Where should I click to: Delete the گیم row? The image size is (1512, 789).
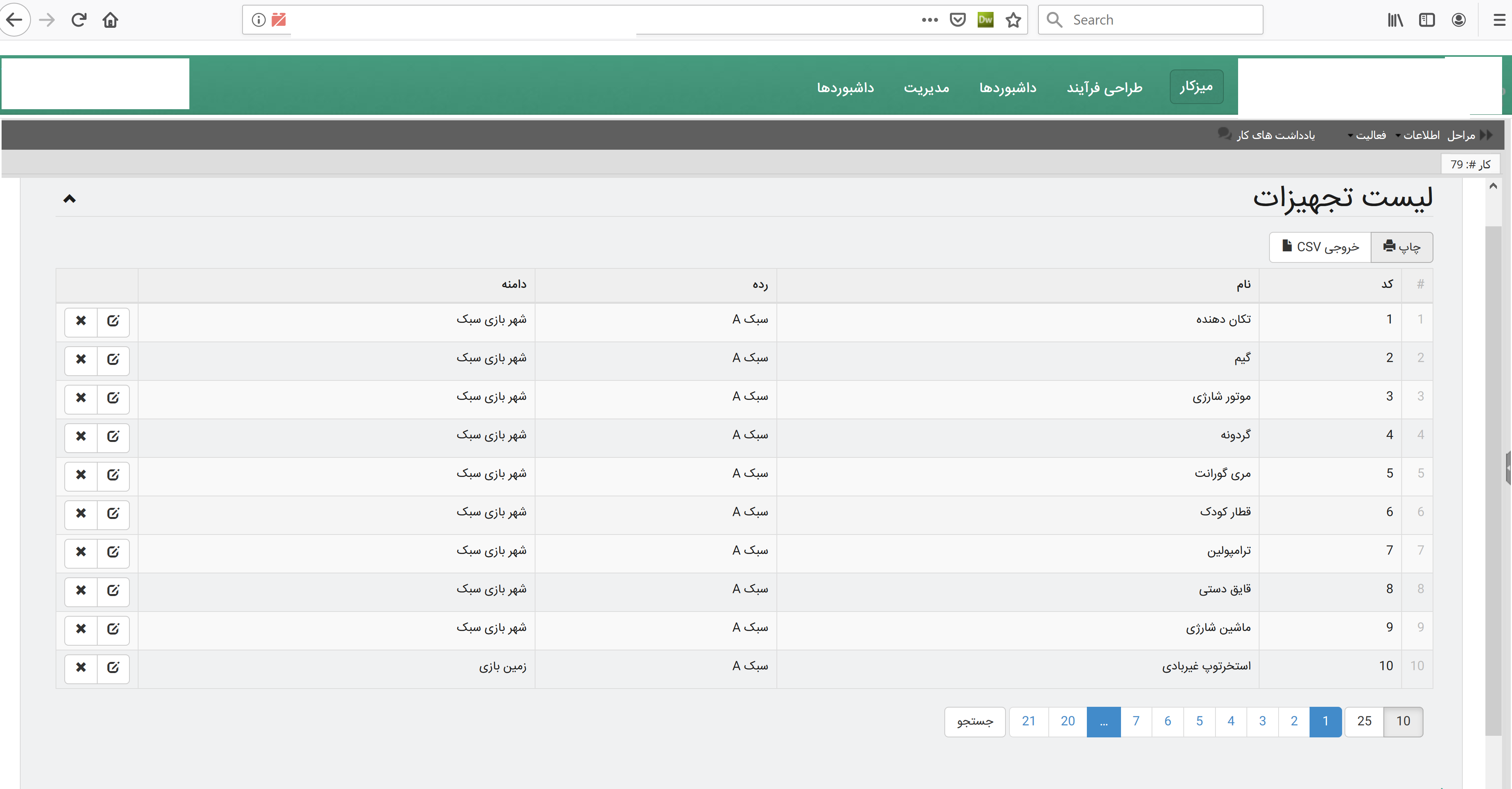point(81,360)
